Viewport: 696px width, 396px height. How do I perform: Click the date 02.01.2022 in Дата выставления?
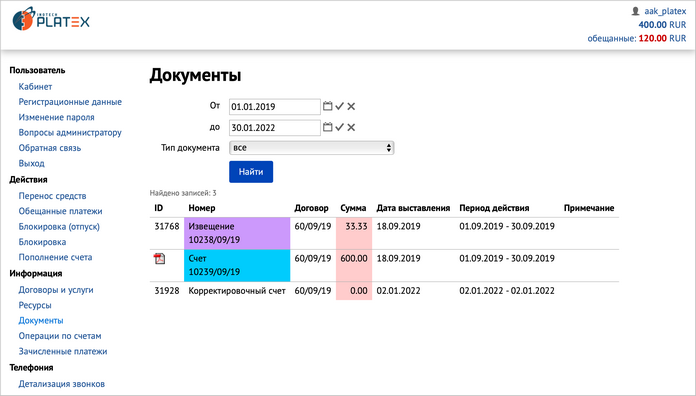399,291
